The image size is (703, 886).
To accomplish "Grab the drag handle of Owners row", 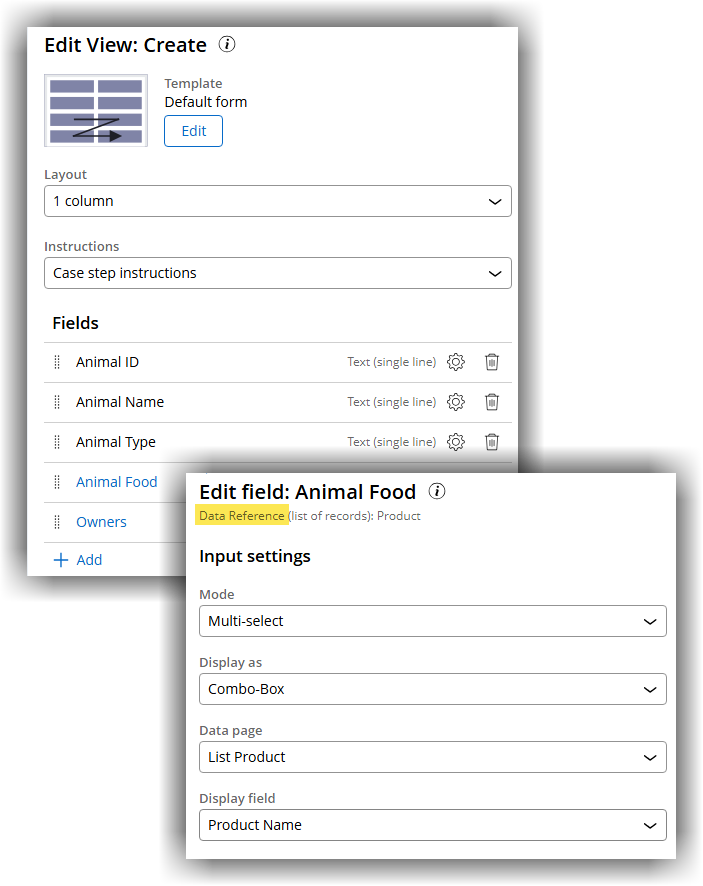I will pyautogui.click(x=57, y=522).
